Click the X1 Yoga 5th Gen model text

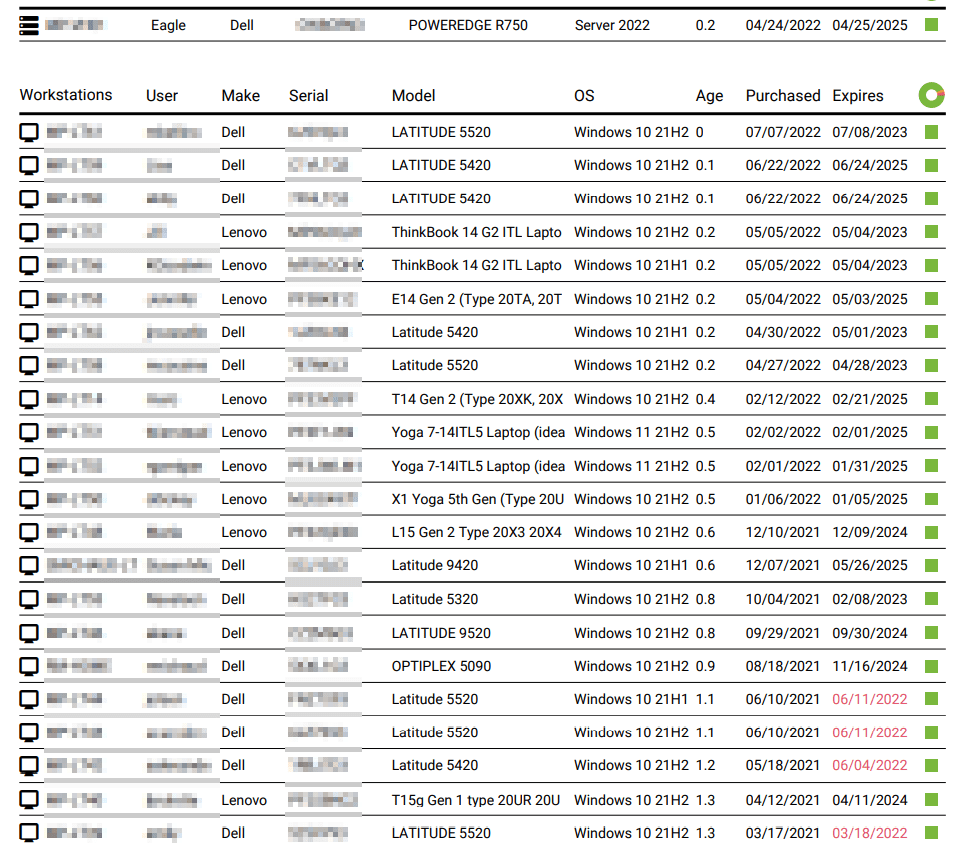point(478,499)
